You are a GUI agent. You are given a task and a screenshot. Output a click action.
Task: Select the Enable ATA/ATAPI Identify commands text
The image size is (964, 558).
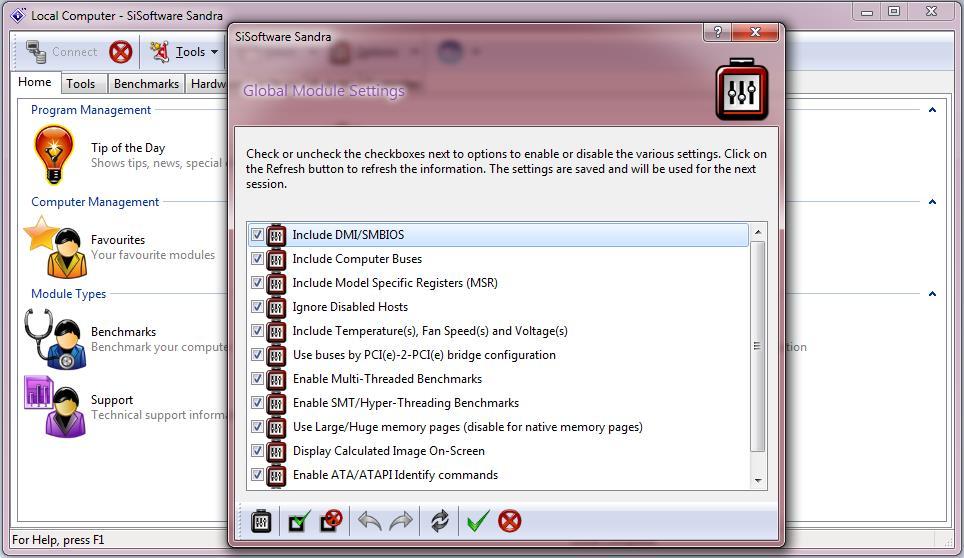[395, 474]
